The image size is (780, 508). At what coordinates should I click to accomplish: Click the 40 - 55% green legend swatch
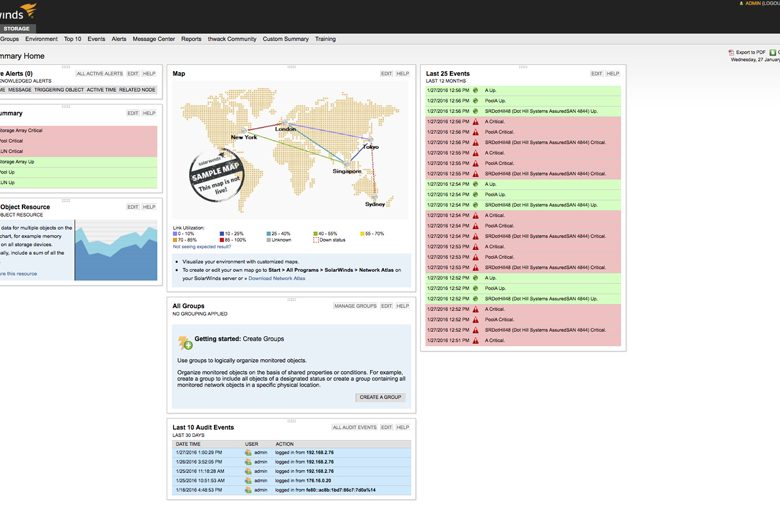(x=315, y=233)
